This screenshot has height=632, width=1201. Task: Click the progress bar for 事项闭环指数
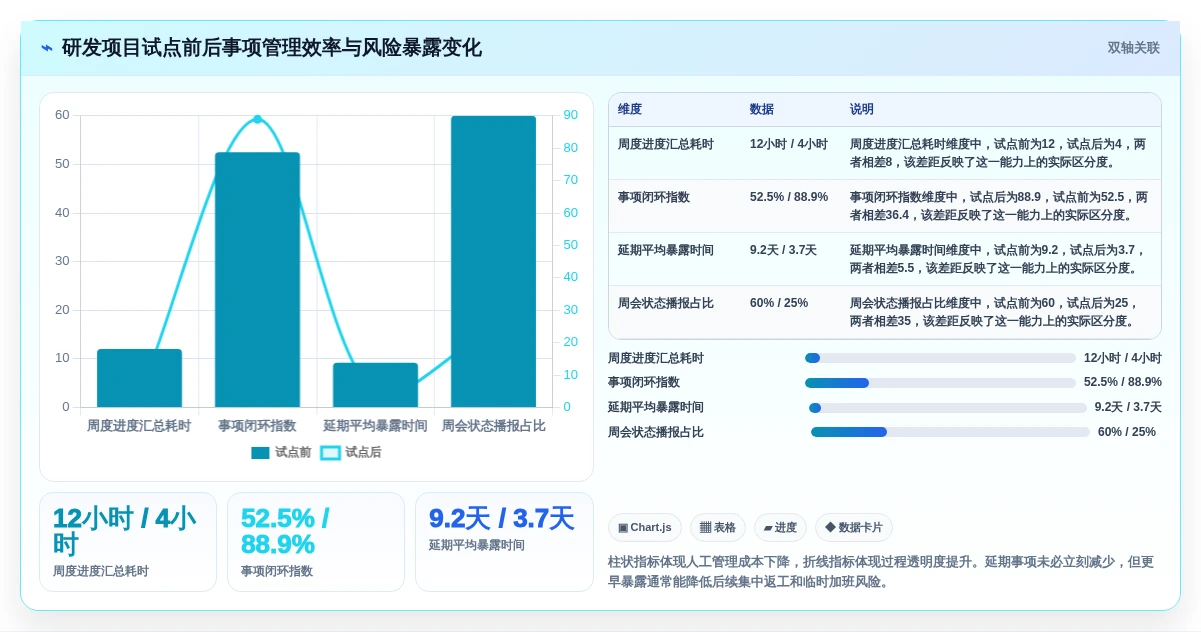[940, 383]
